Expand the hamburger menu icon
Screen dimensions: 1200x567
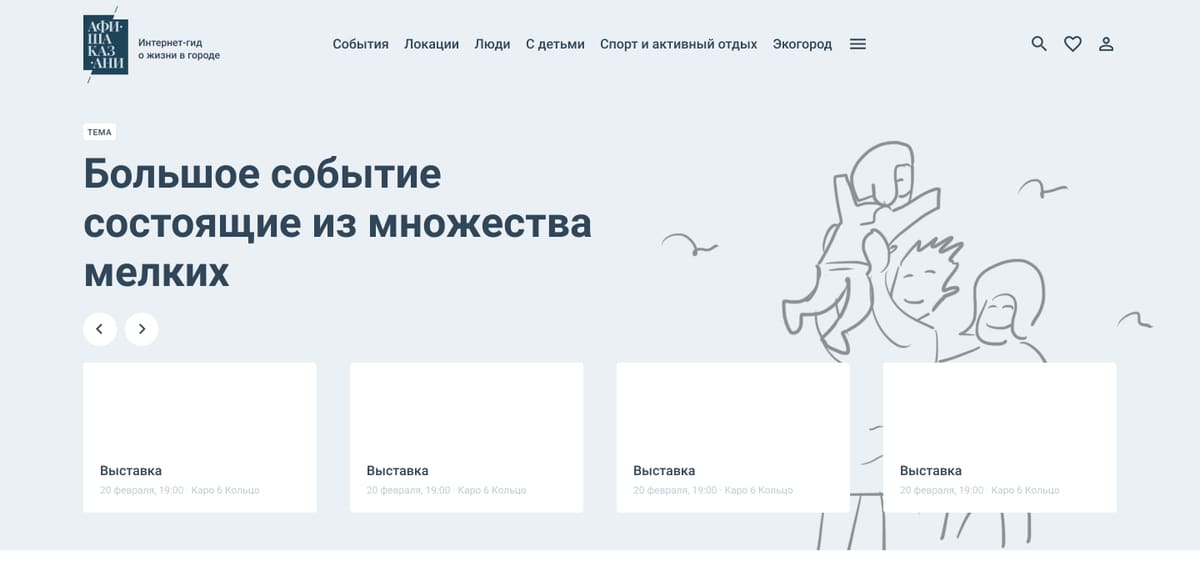click(857, 44)
